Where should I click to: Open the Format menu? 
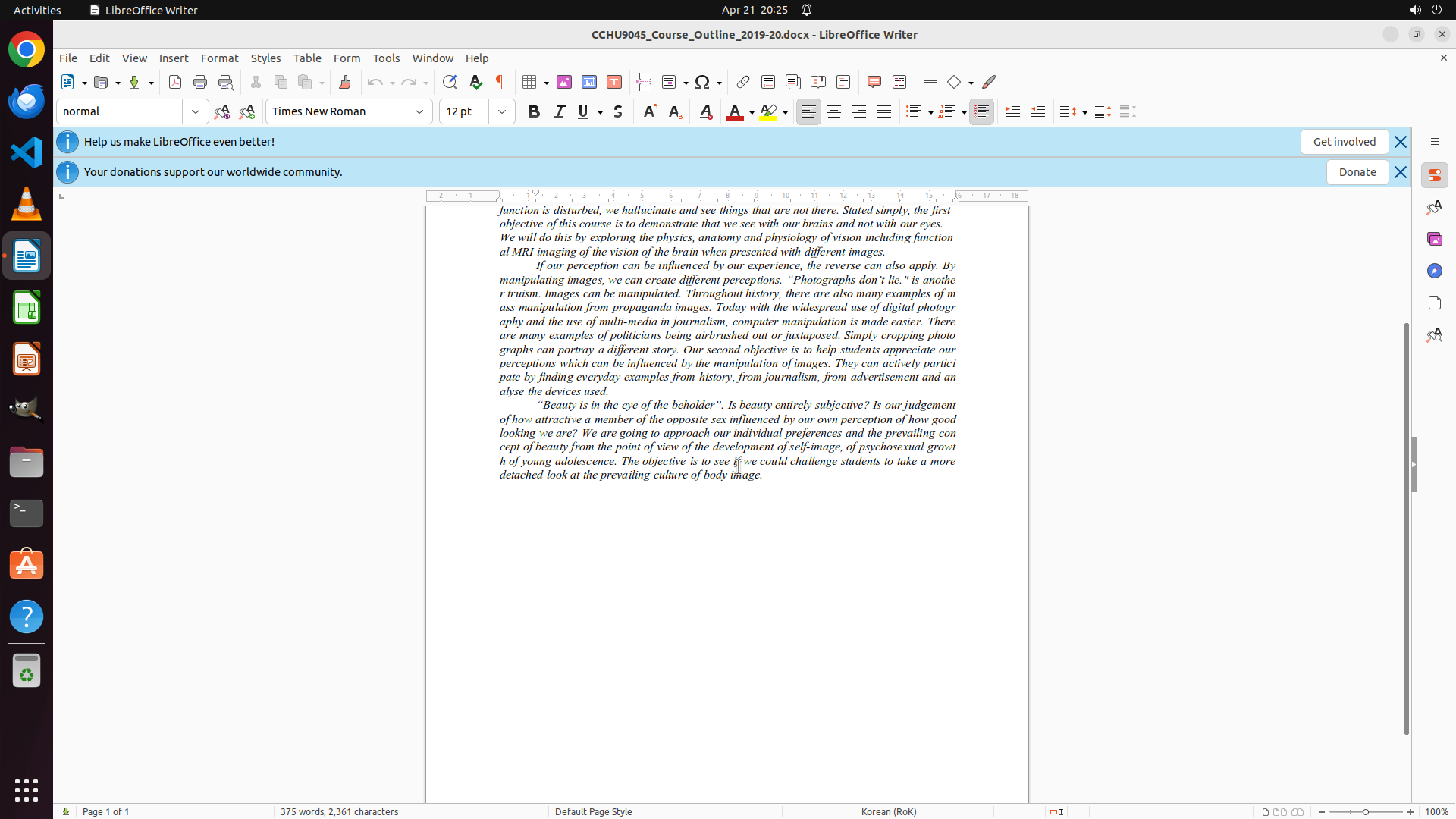click(x=219, y=58)
